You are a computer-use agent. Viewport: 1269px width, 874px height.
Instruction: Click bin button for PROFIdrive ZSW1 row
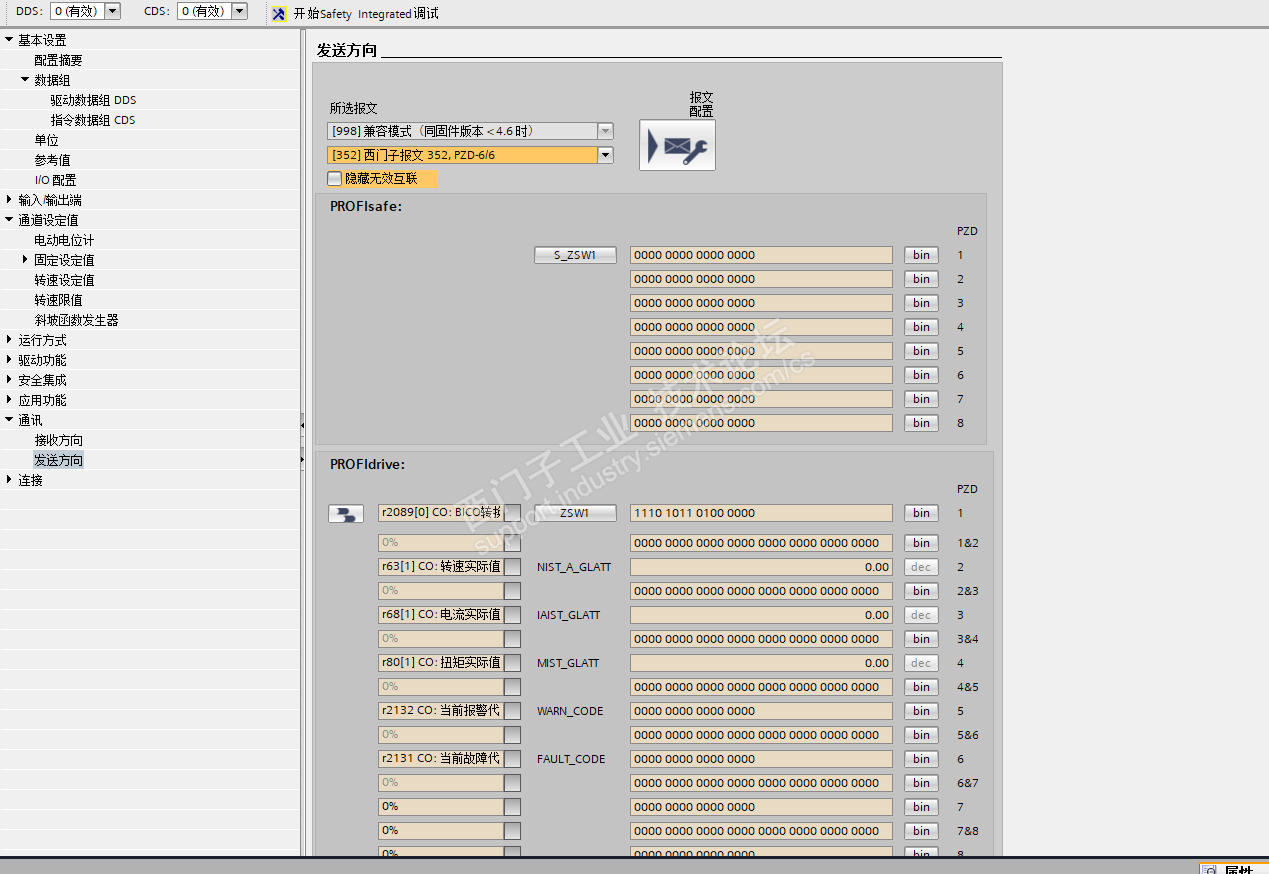921,513
